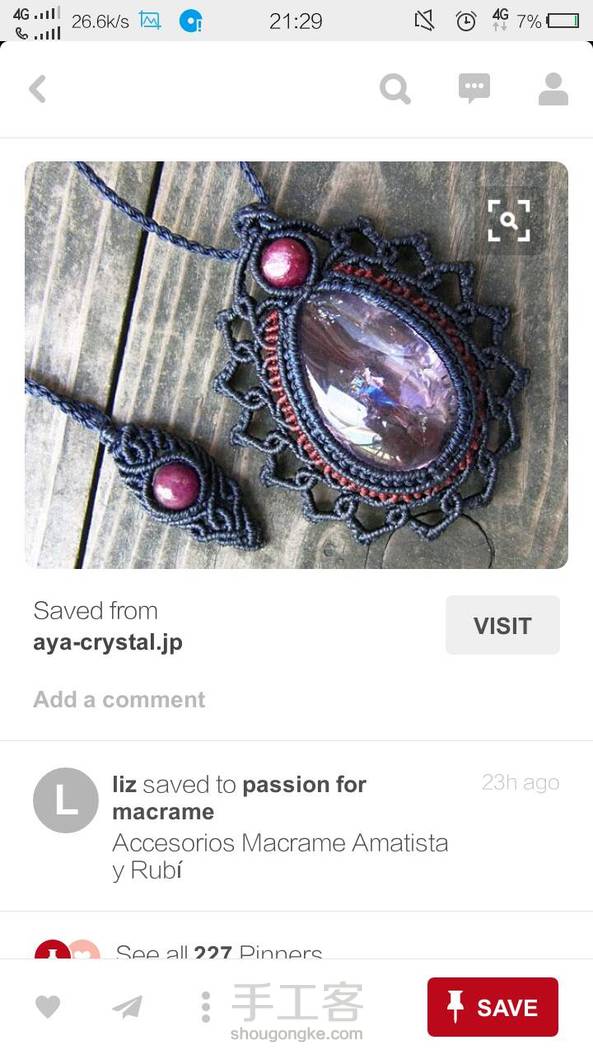Click the VISIT button
593x1054 pixels.
point(502,625)
